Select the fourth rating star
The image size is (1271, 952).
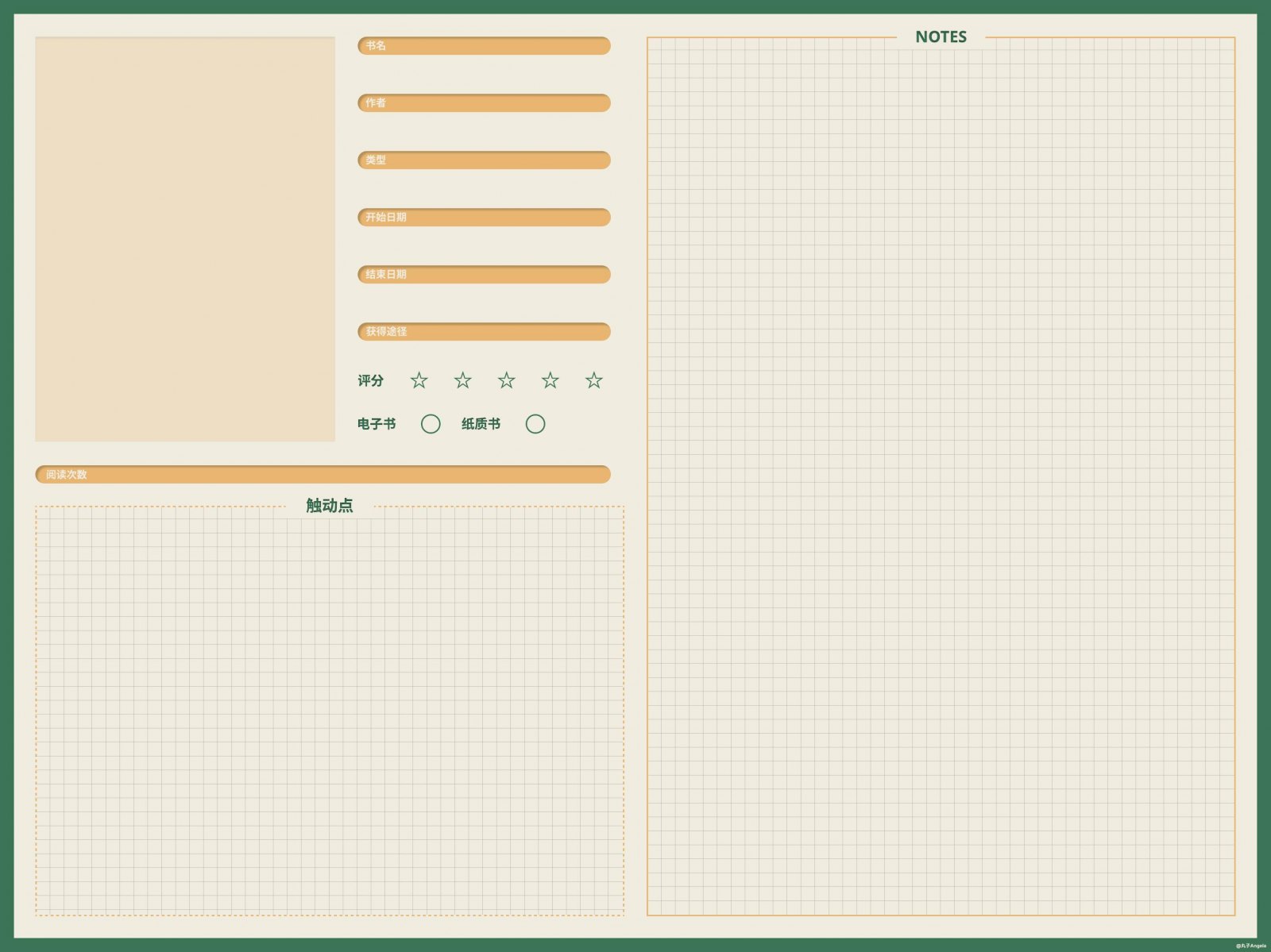pos(551,380)
